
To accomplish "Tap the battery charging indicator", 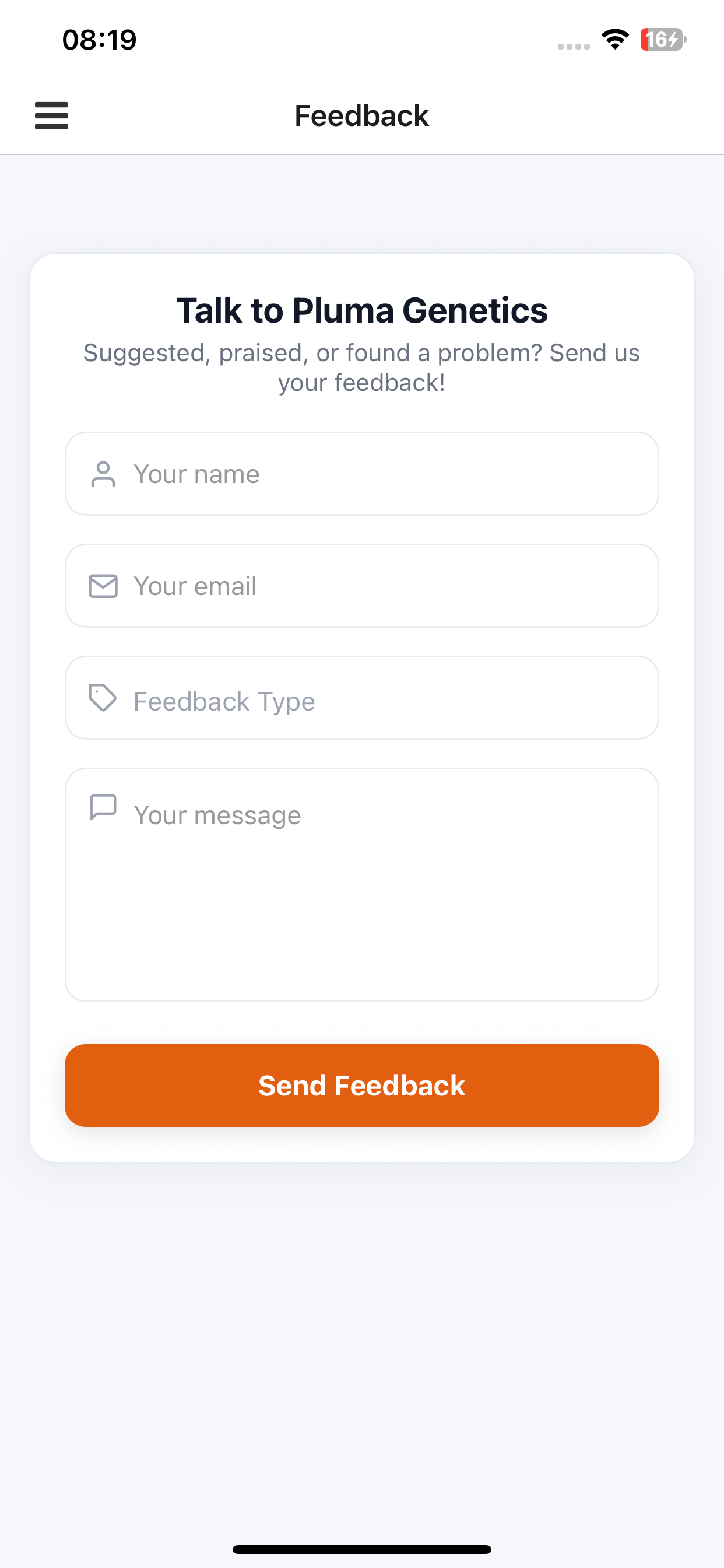I will 663,40.
